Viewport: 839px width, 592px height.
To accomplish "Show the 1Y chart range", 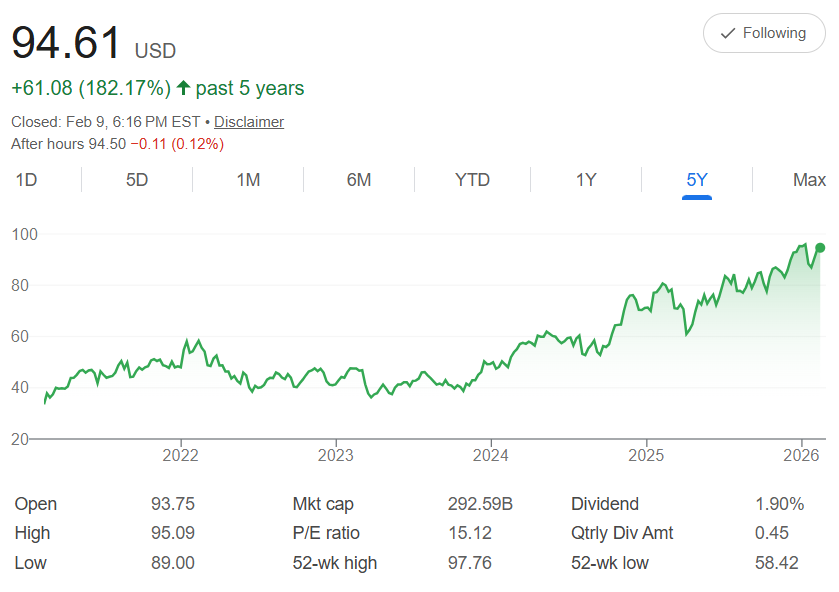I will (586, 180).
